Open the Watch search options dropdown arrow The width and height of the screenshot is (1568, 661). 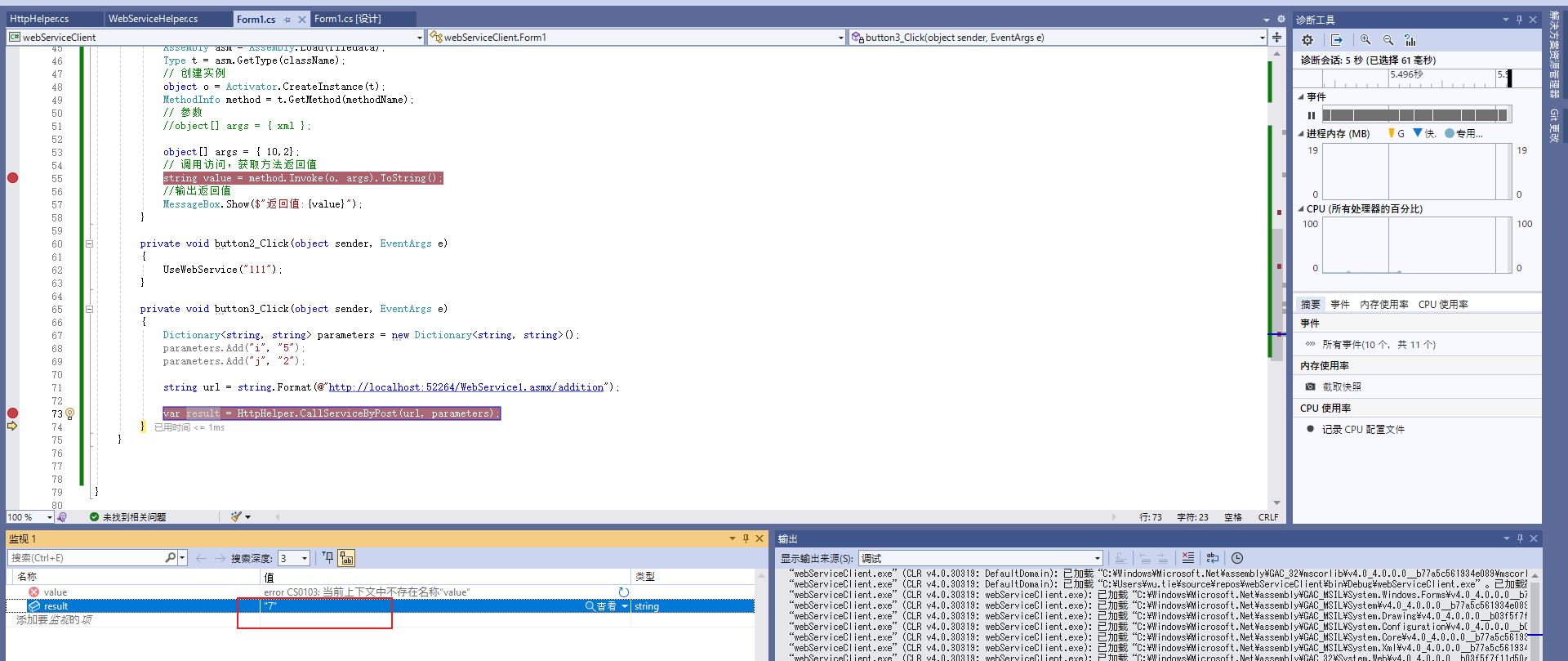pyautogui.click(x=183, y=558)
